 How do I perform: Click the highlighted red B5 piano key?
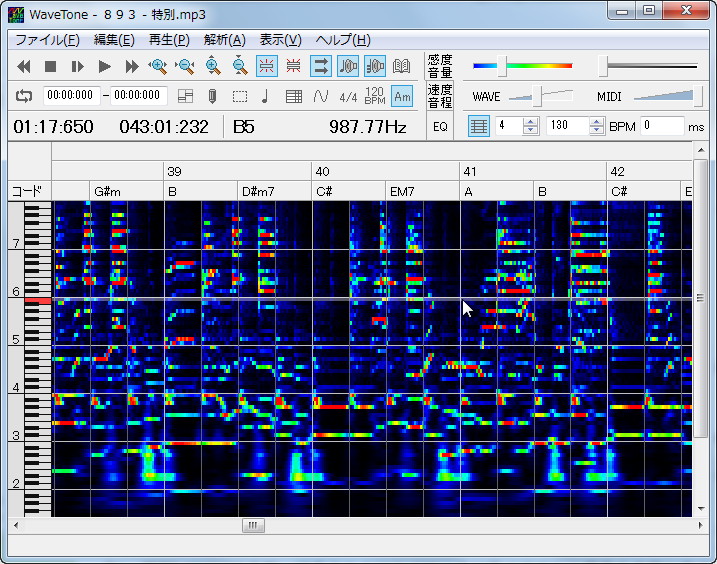38,301
